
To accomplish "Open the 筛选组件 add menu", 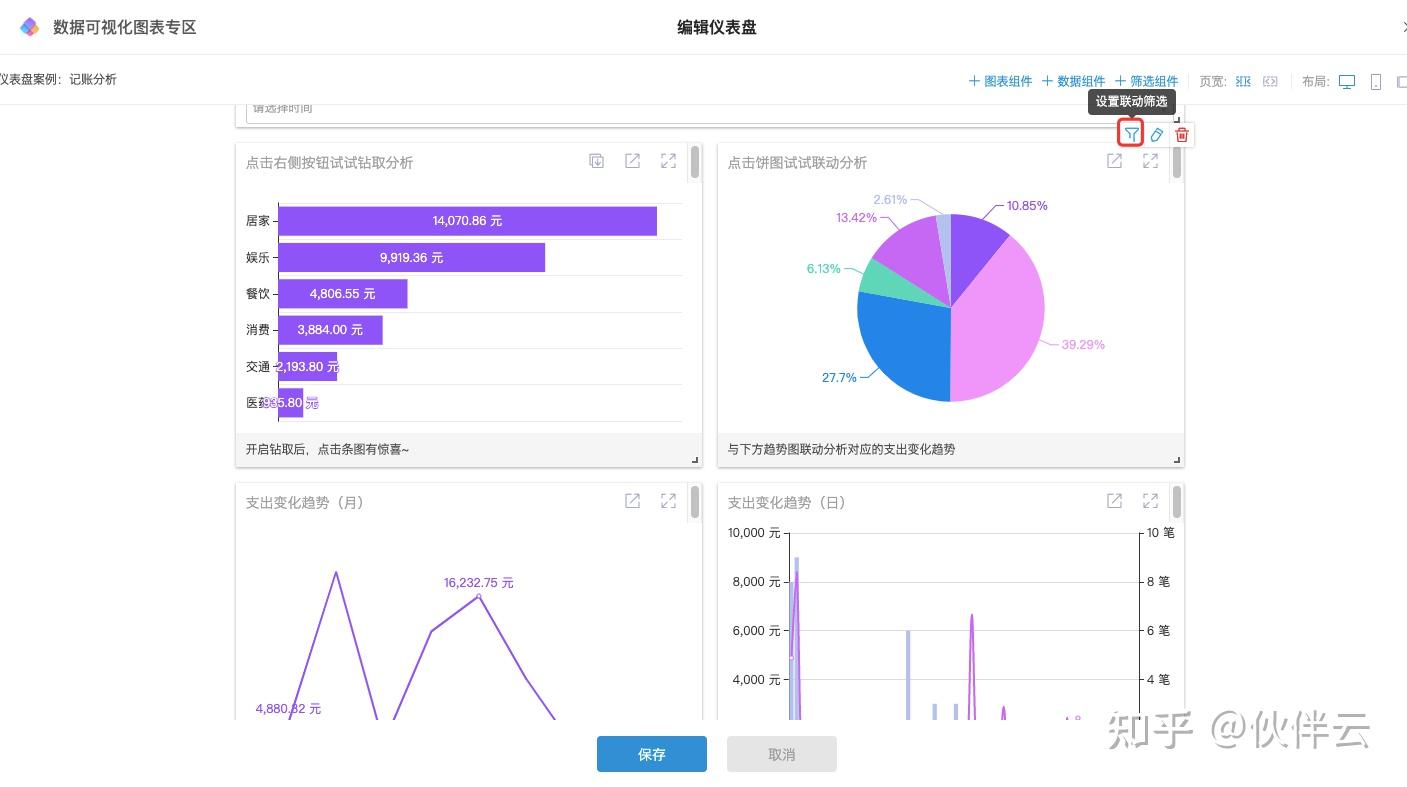I will coord(1146,81).
